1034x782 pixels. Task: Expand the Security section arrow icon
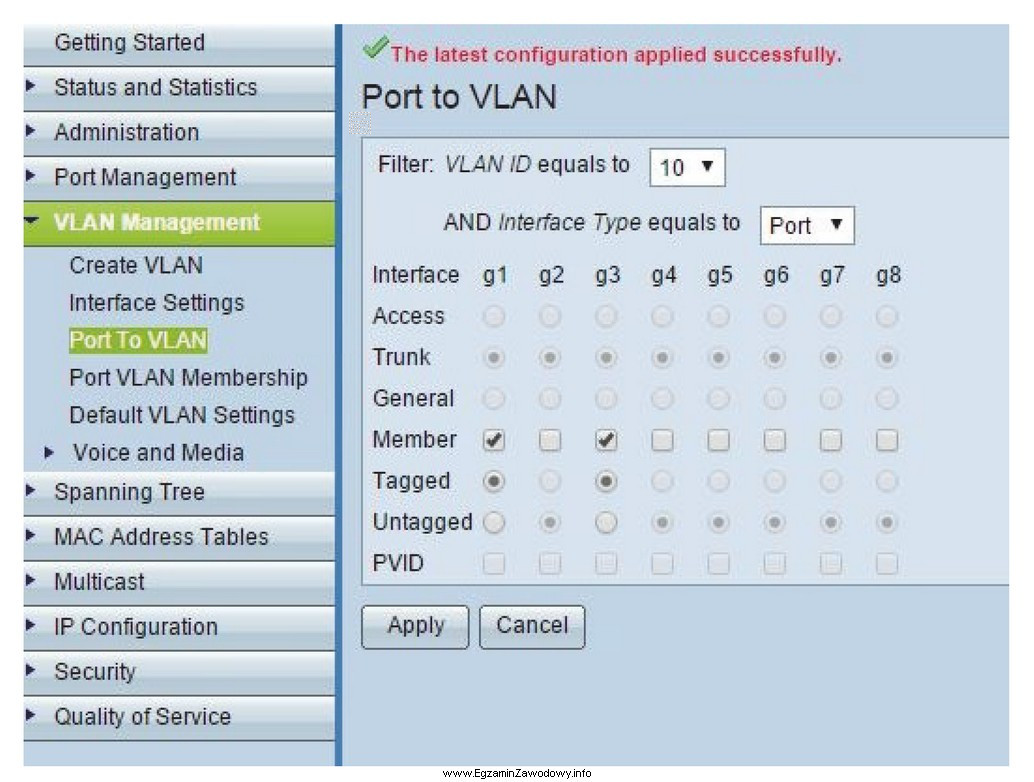(x=32, y=672)
